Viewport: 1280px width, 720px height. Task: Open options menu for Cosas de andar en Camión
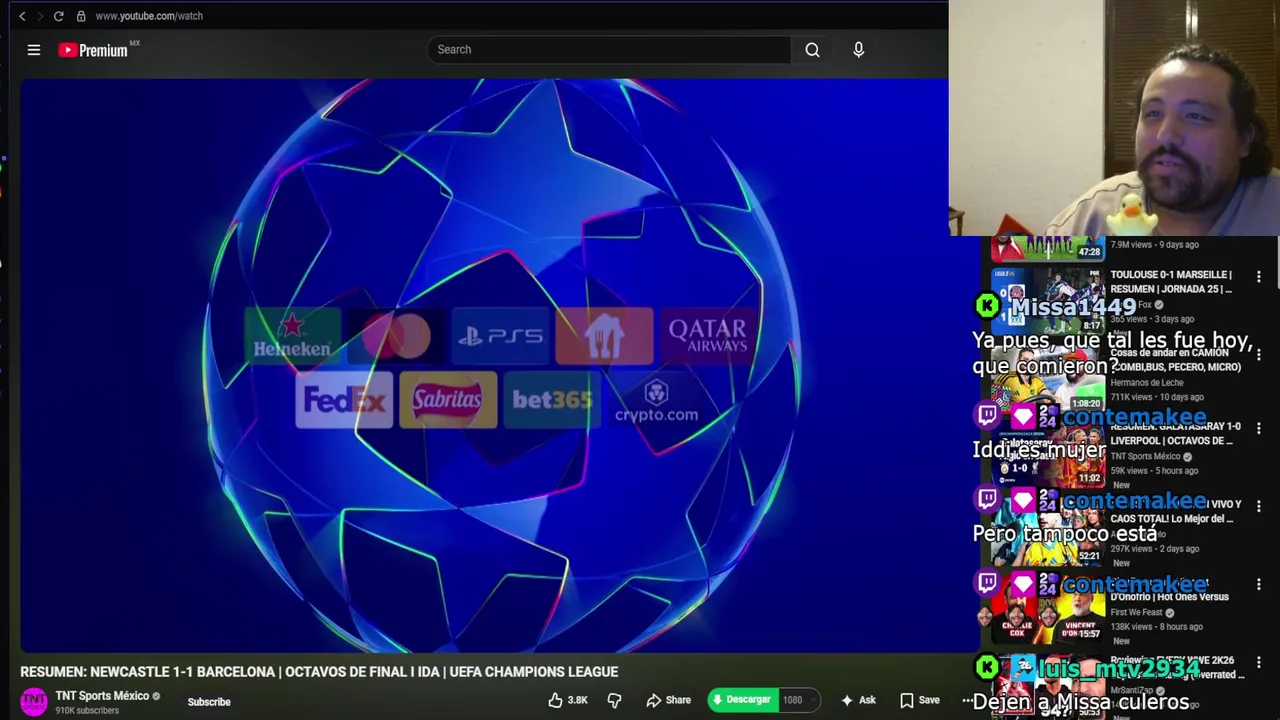coord(1259,355)
